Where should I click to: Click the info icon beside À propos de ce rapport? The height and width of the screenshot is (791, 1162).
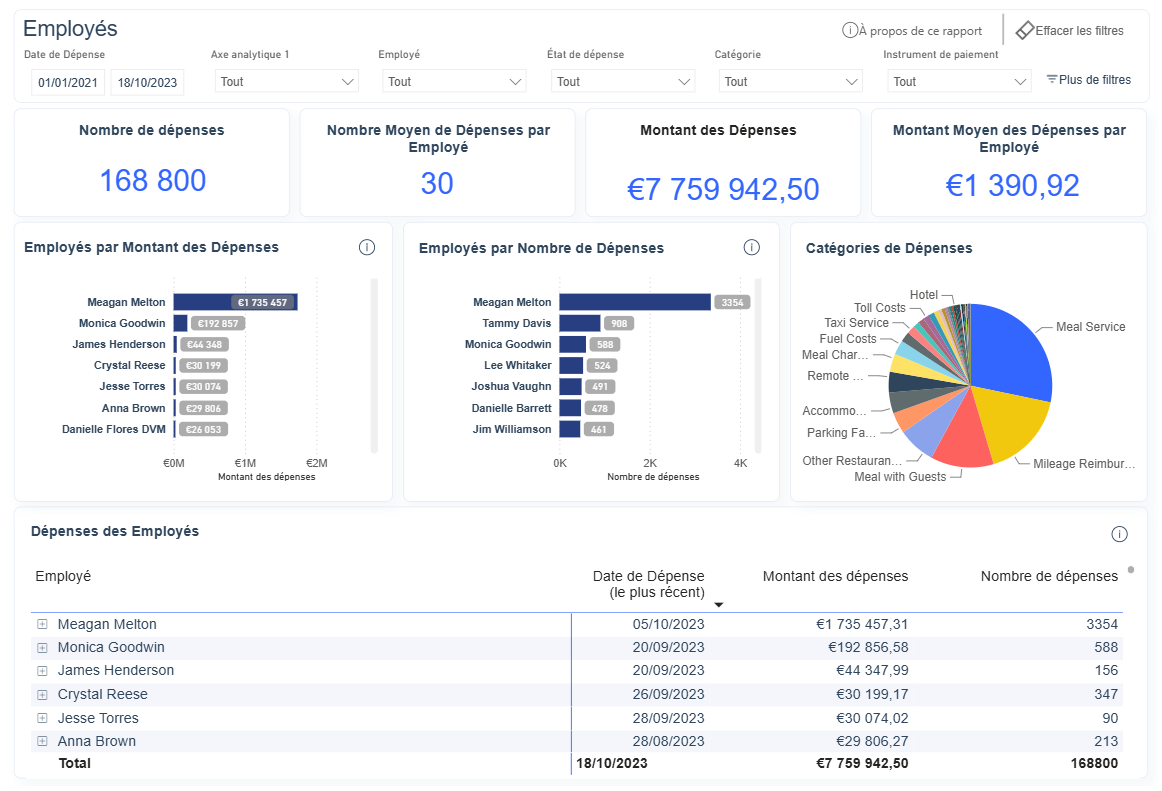(849, 30)
